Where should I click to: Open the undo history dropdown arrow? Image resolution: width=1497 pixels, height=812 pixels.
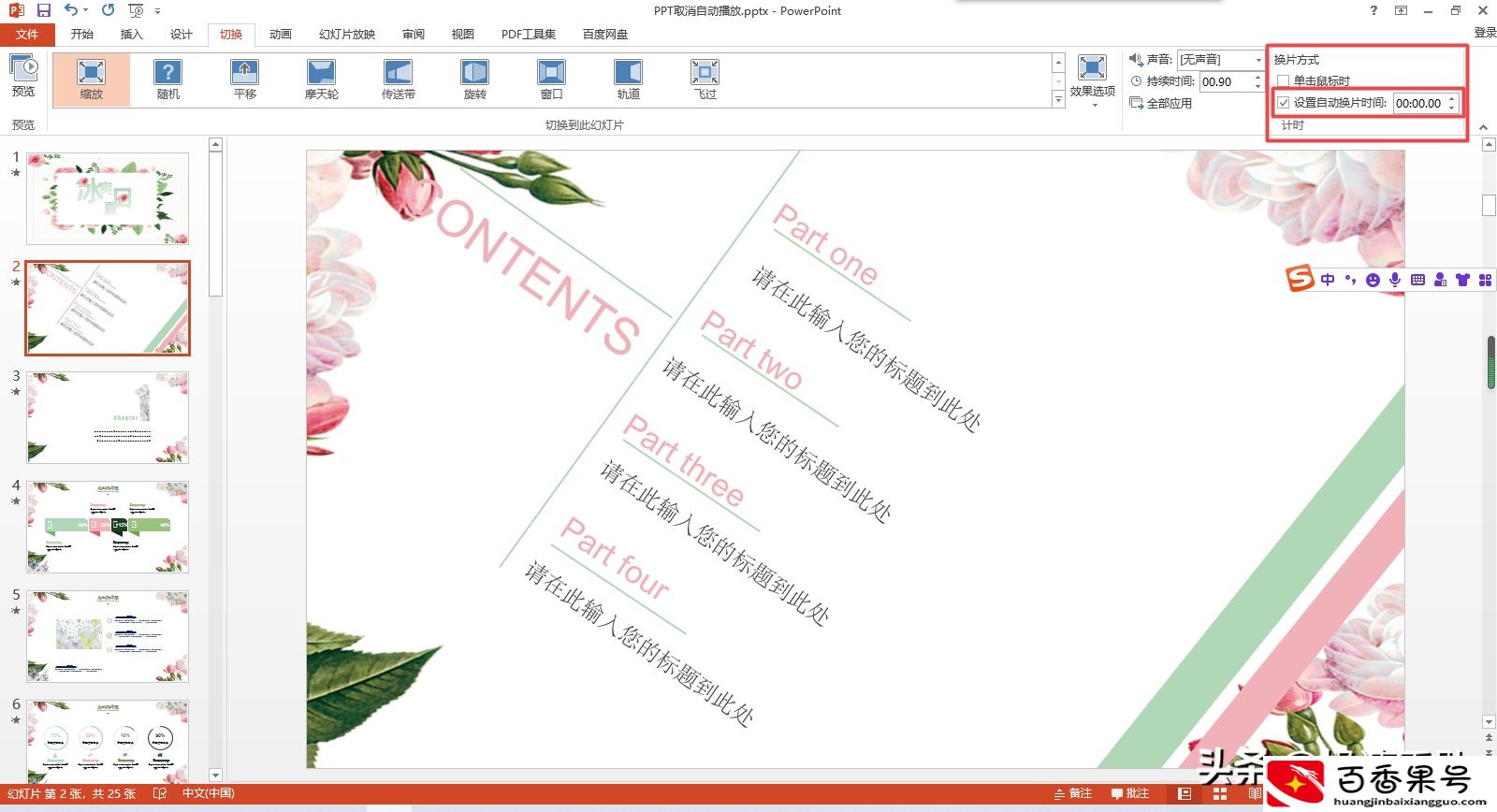[85, 10]
